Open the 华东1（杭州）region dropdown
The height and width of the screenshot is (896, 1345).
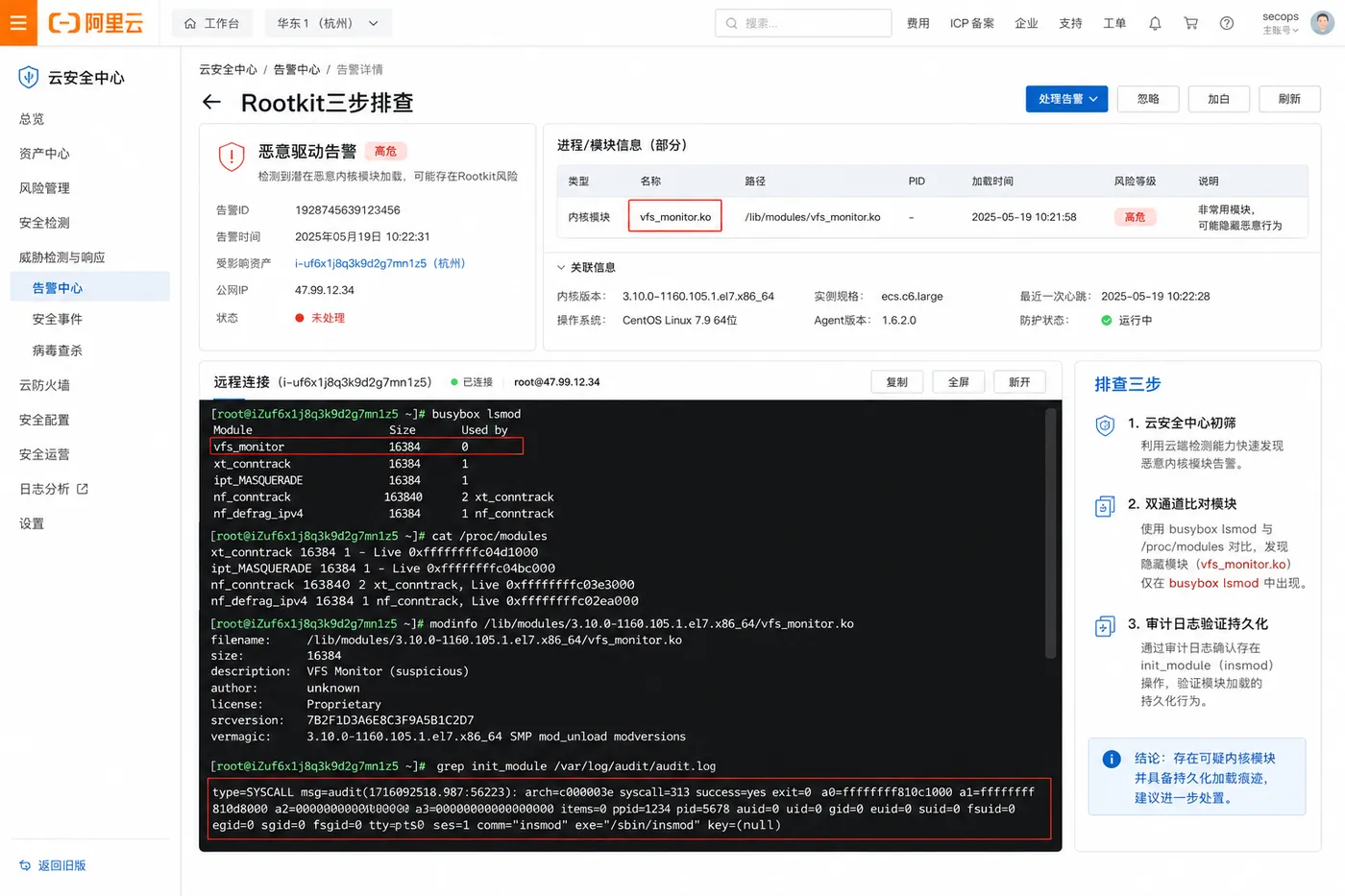(328, 23)
